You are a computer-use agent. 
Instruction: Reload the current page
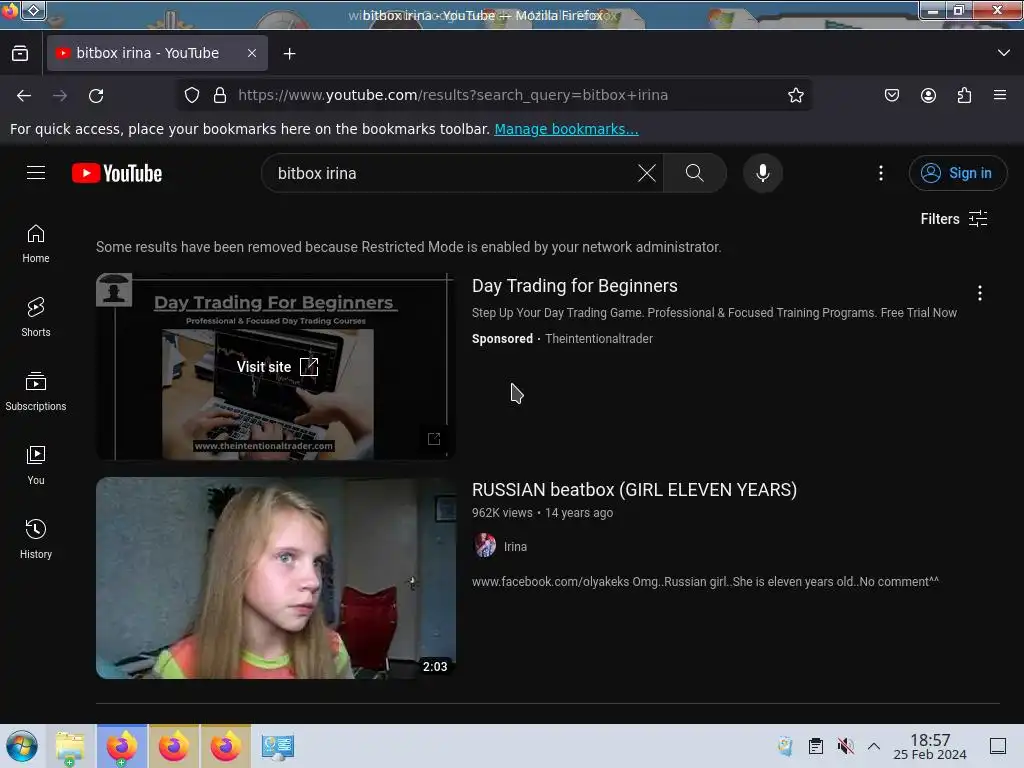[x=96, y=95]
